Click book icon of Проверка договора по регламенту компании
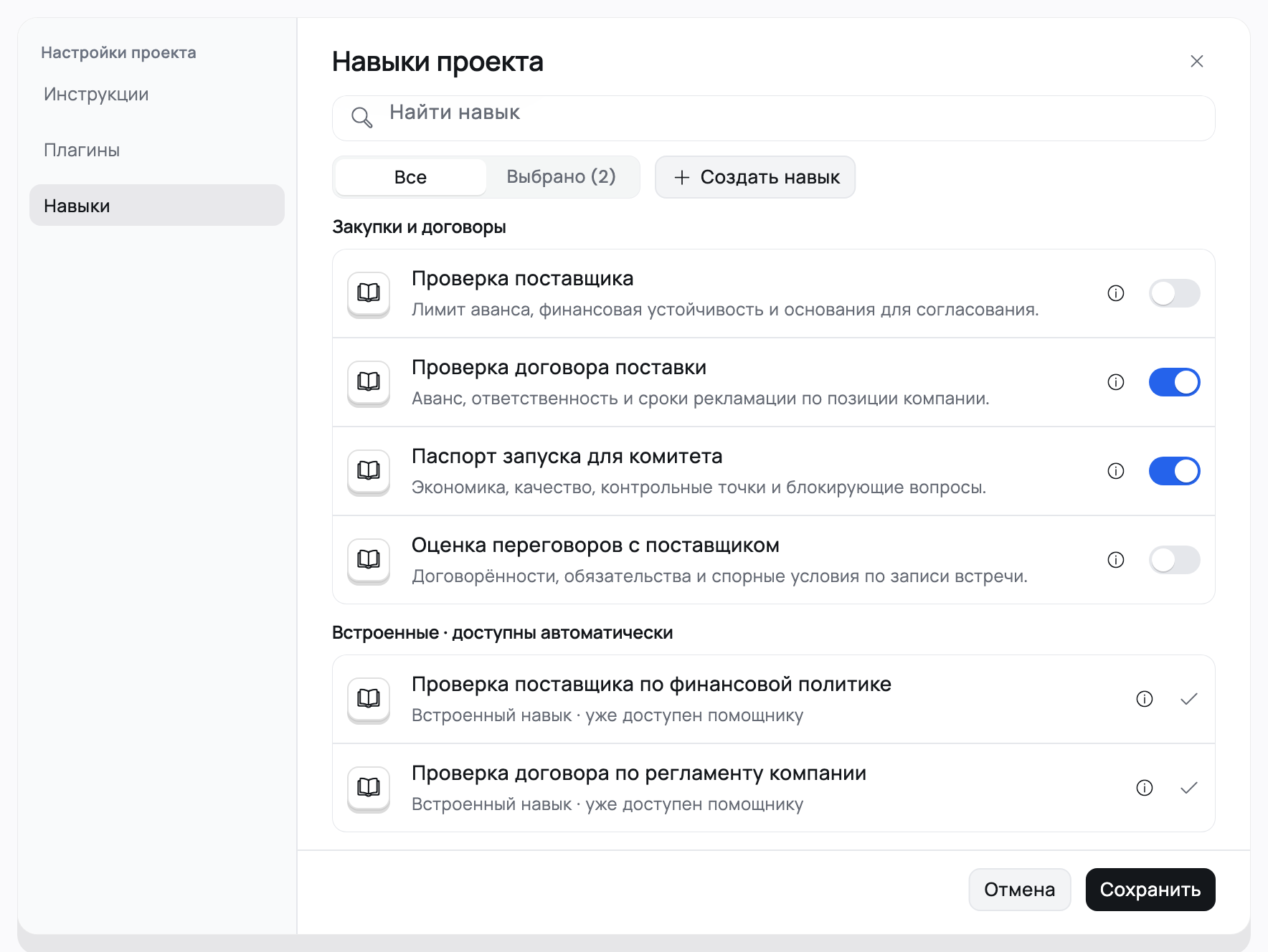The width and height of the screenshot is (1268, 952). 369,788
